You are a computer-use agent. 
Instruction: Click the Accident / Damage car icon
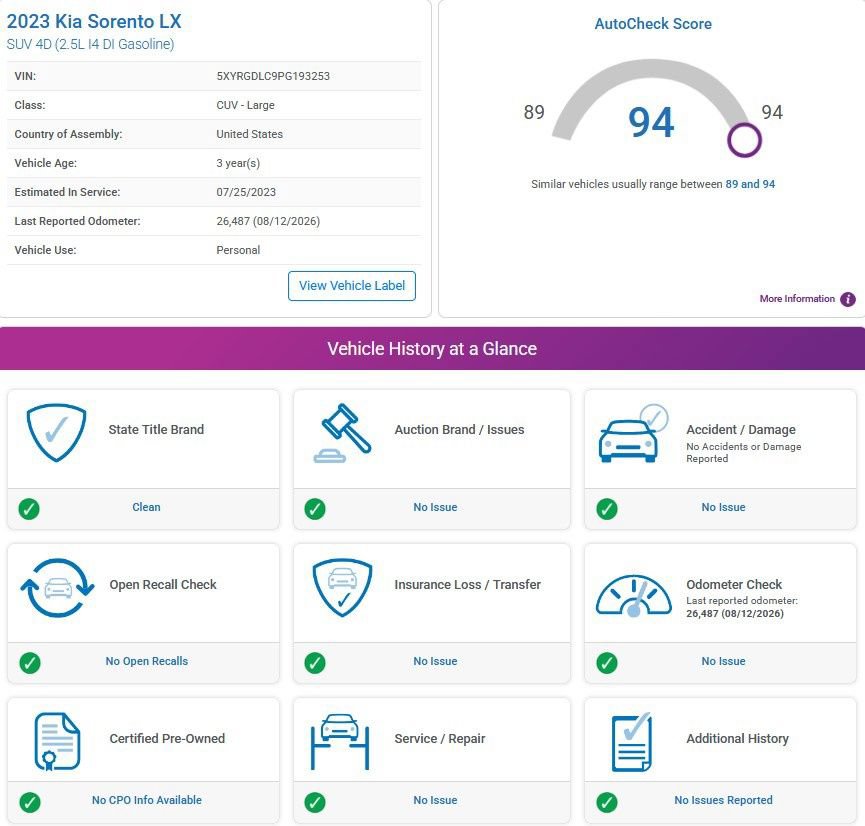tap(633, 434)
